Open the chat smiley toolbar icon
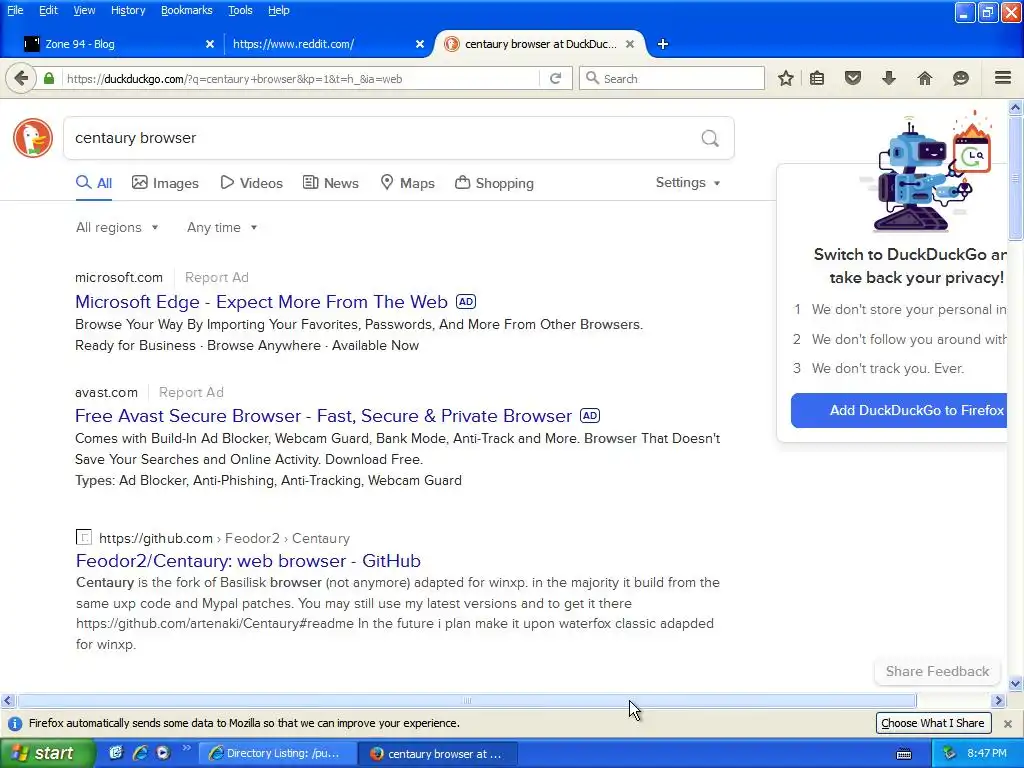The image size is (1024, 768). (961, 78)
